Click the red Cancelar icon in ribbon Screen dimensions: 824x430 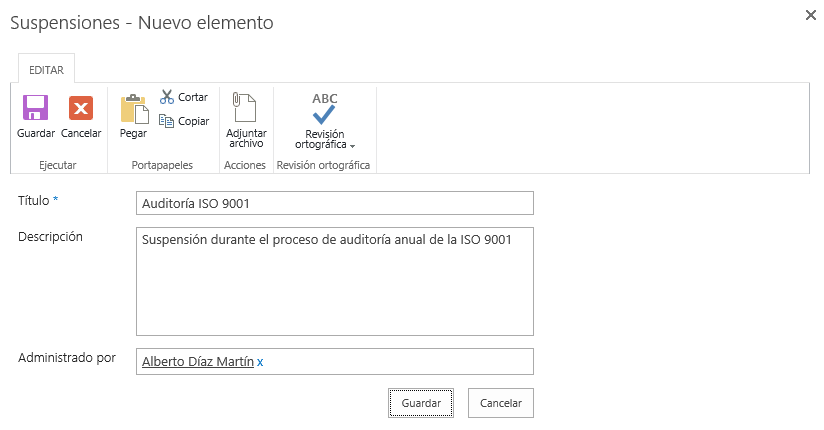click(x=81, y=108)
